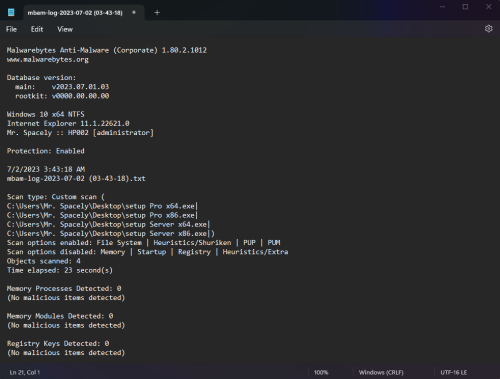Click 'No malicious items detected' under Memory Processes

coord(66,298)
